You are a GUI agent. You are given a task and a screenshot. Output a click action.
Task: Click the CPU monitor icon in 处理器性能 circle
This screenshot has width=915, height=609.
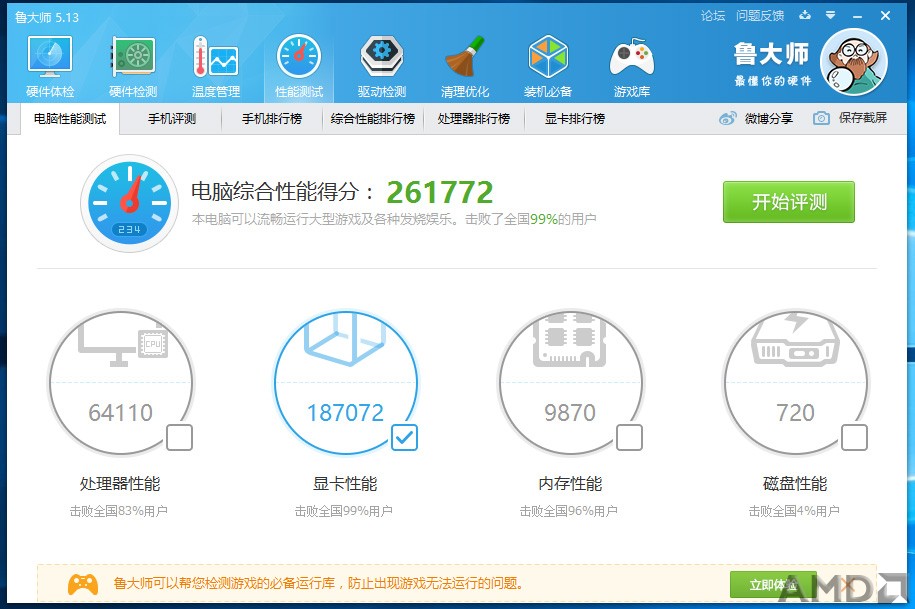point(123,343)
